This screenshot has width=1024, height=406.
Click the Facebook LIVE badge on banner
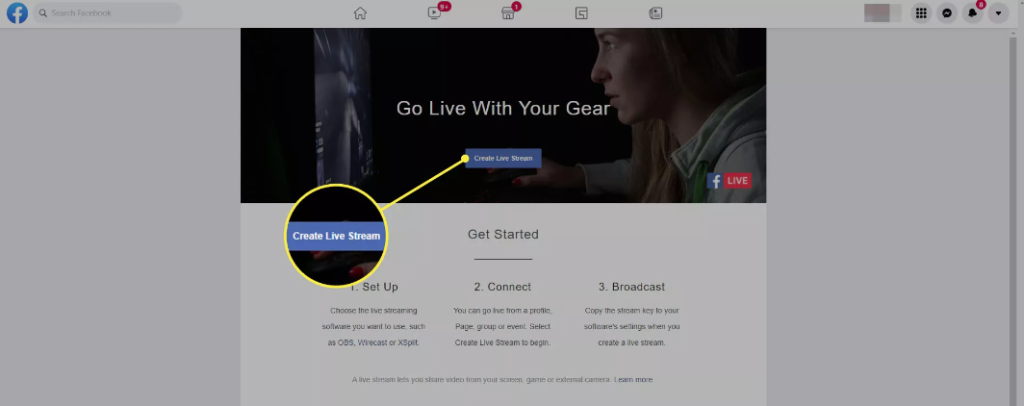[729, 181]
